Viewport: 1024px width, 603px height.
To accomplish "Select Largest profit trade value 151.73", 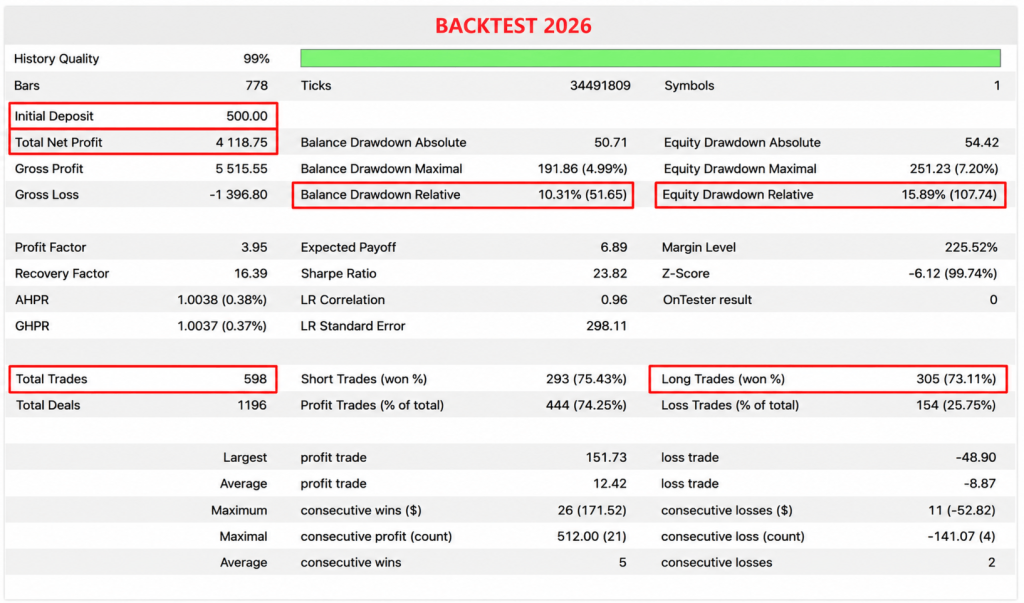I will pos(606,457).
